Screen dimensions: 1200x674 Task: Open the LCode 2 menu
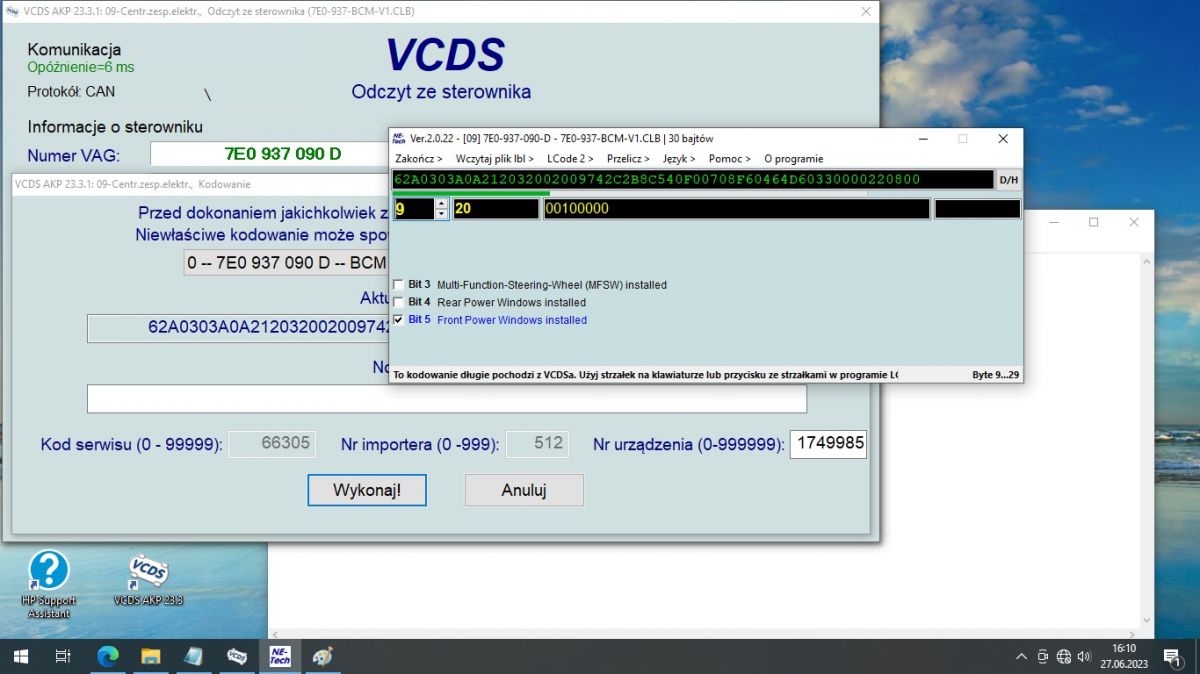click(570, 159)
